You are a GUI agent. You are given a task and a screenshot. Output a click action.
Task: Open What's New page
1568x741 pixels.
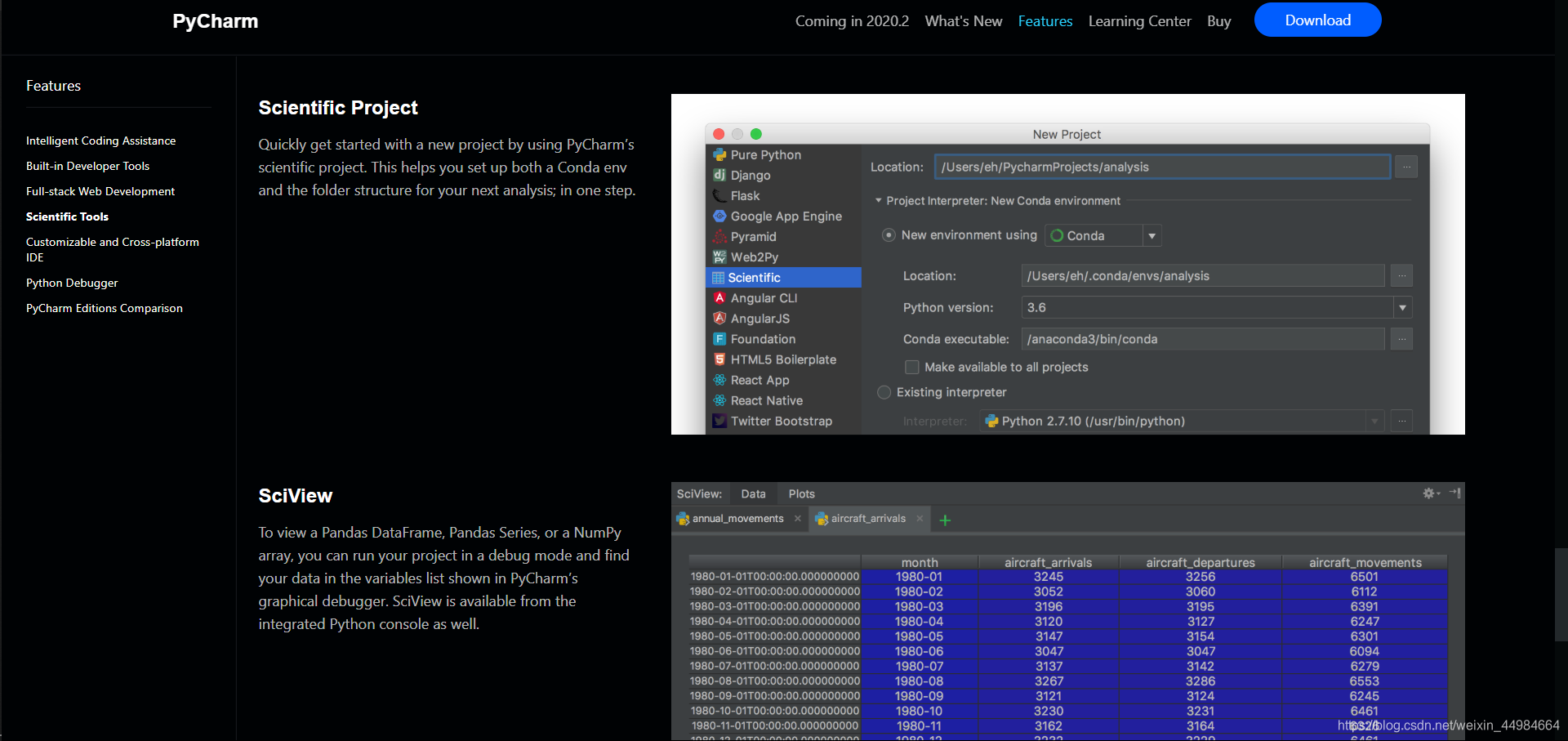963,21
